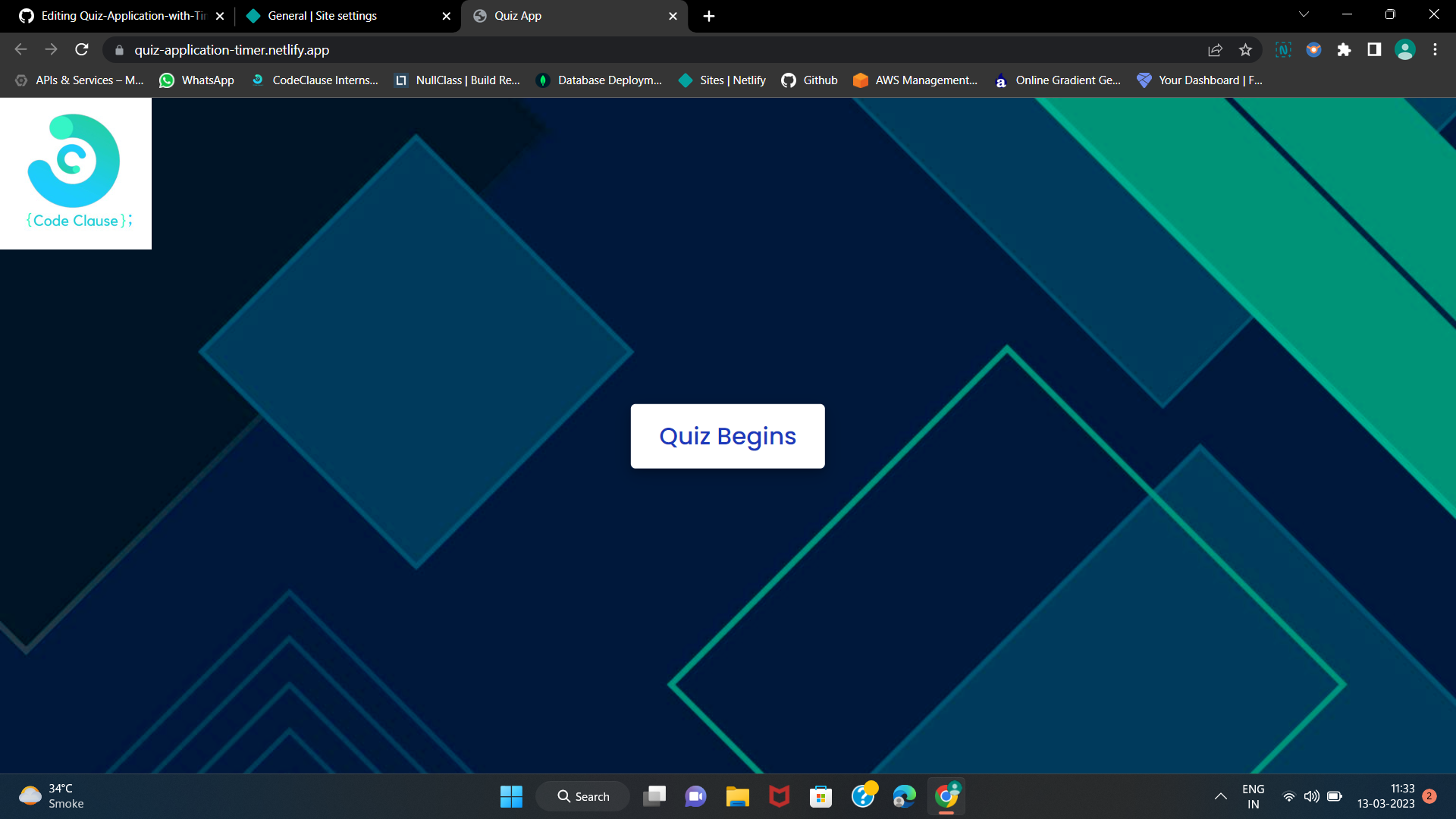Click the share icon in the address bar
Screen dimensions: 1456x819
pos(1215,49)
